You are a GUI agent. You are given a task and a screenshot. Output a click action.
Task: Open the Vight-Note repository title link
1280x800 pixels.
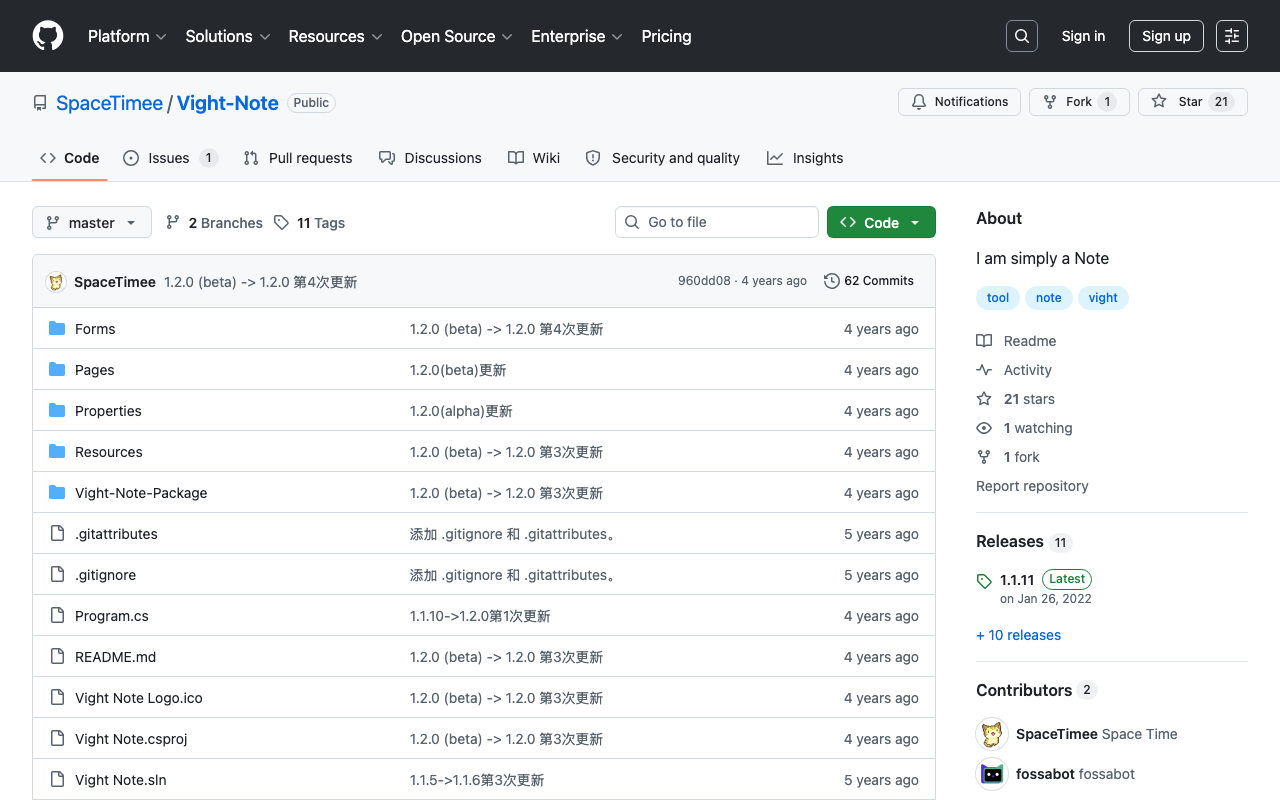click(x=227, y=103)
